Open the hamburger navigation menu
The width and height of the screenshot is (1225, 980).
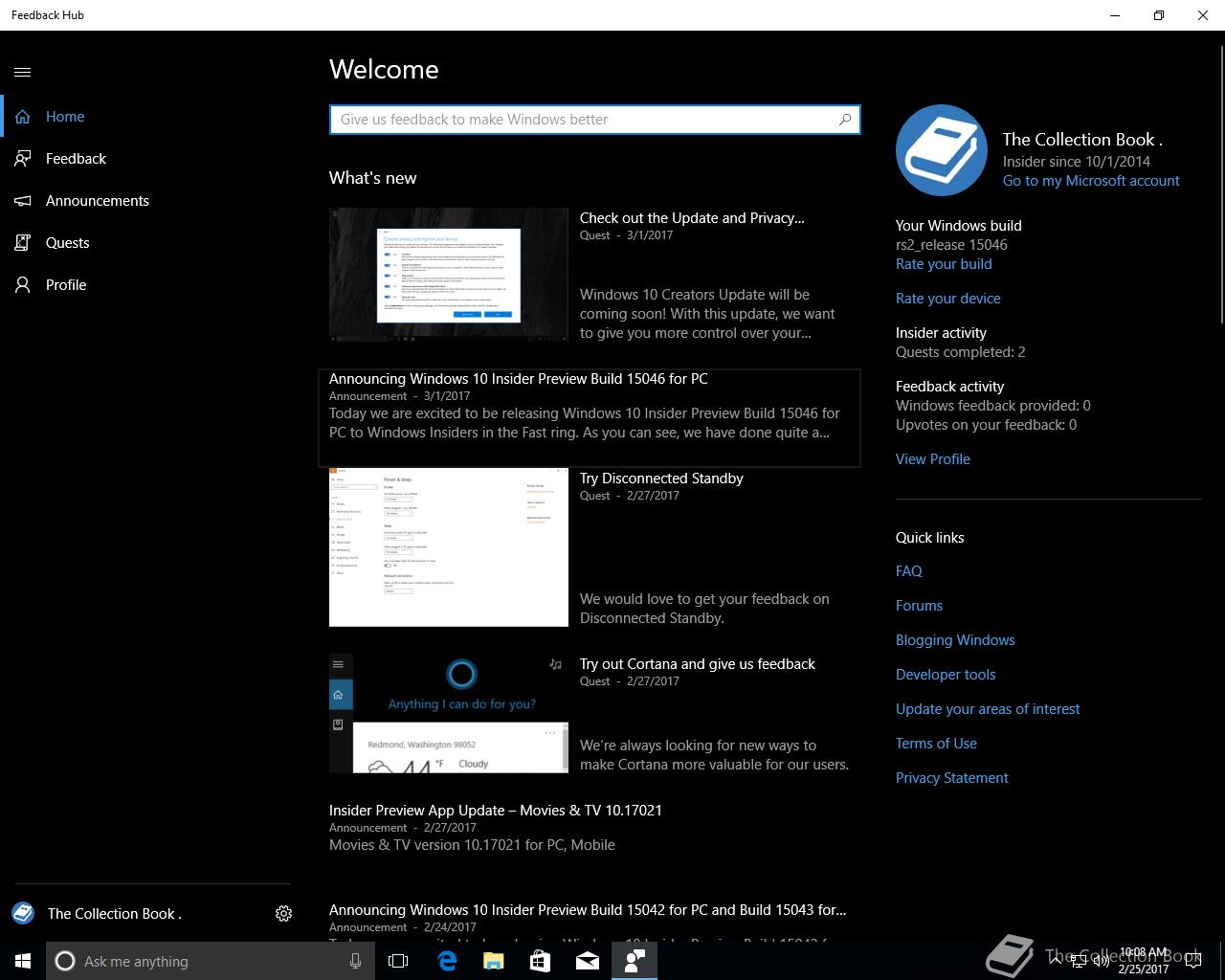coord(23,72)
